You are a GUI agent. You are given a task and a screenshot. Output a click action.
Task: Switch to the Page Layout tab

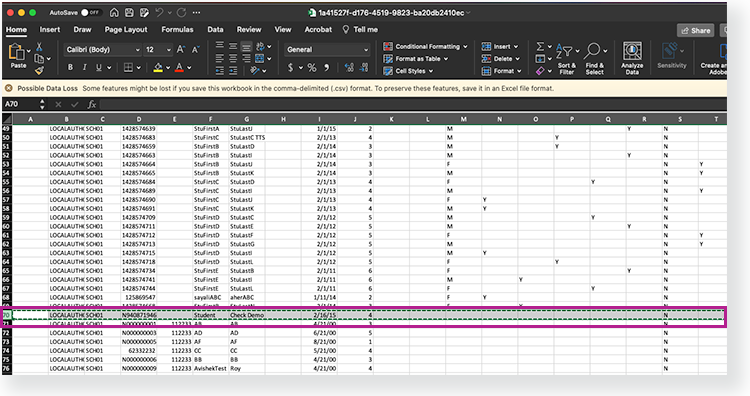pyautogui.click(x=126, y=29)
